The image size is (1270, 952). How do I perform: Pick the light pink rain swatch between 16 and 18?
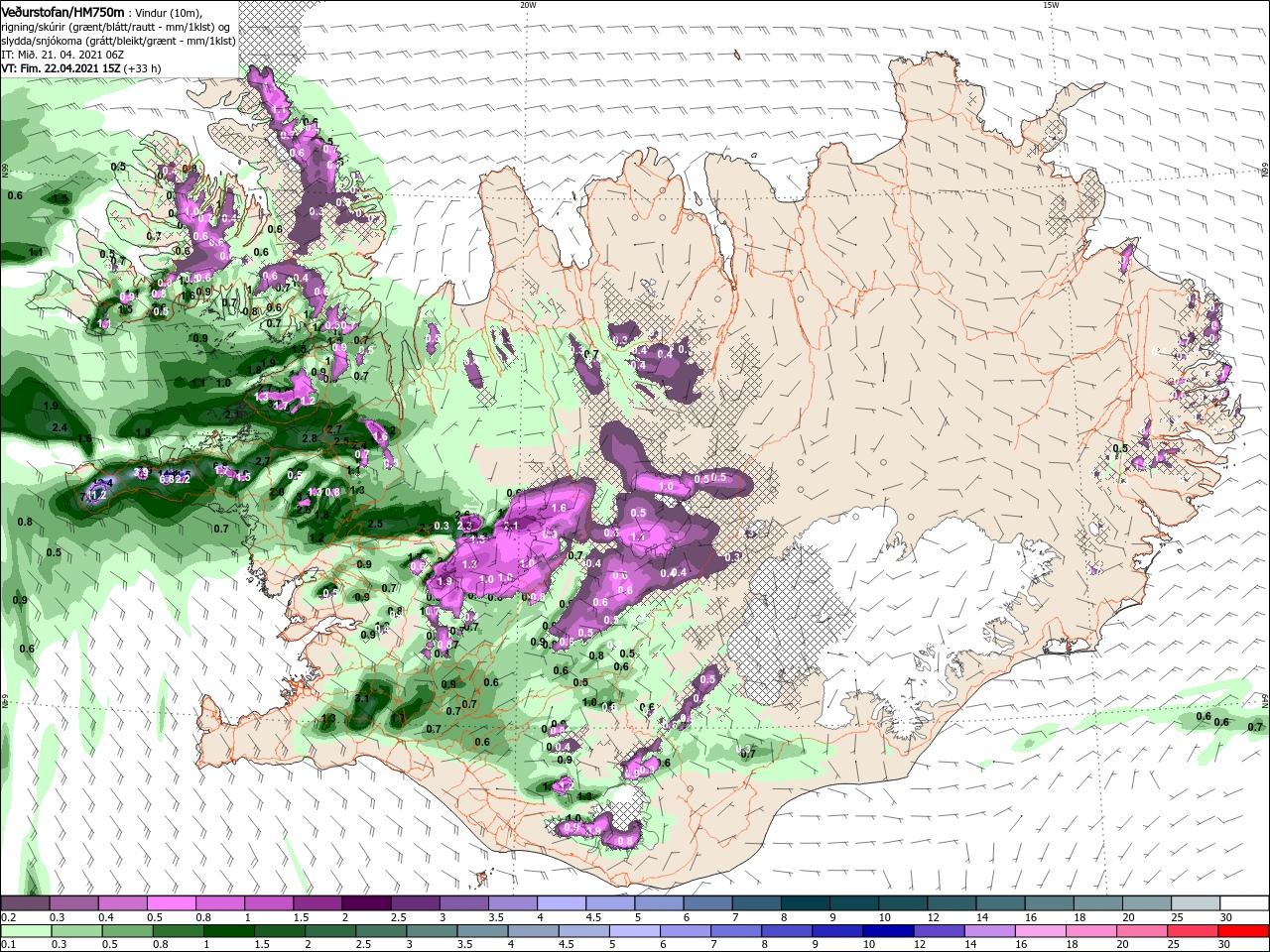pos(1040,931)
